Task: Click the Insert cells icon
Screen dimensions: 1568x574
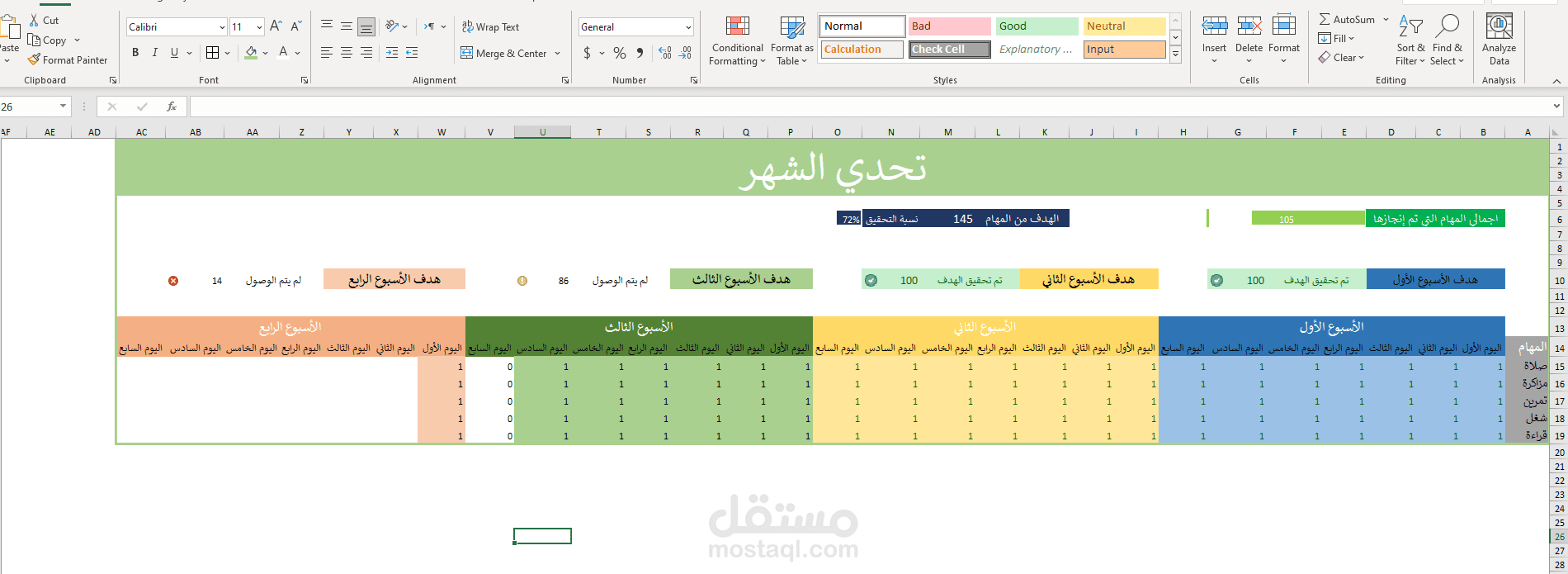Action: point(1214,26)
